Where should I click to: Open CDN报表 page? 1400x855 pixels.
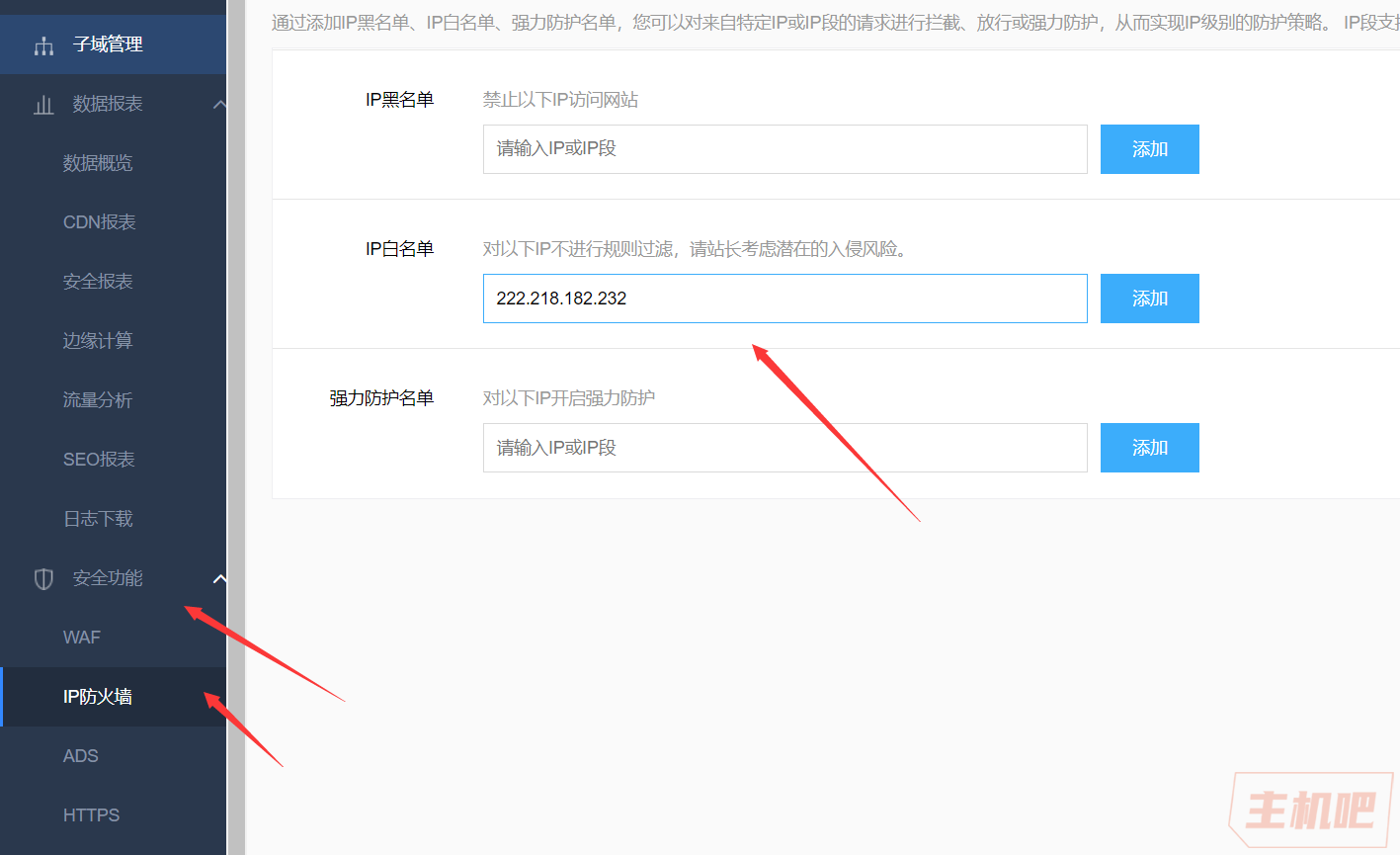pyautogui.click(x=100, y=222)
